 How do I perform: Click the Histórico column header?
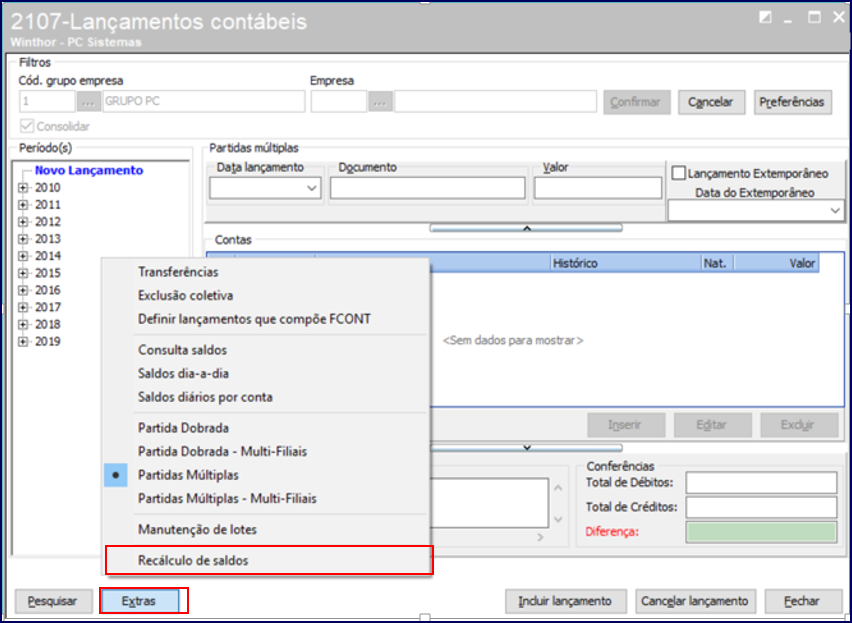(626, 263)
